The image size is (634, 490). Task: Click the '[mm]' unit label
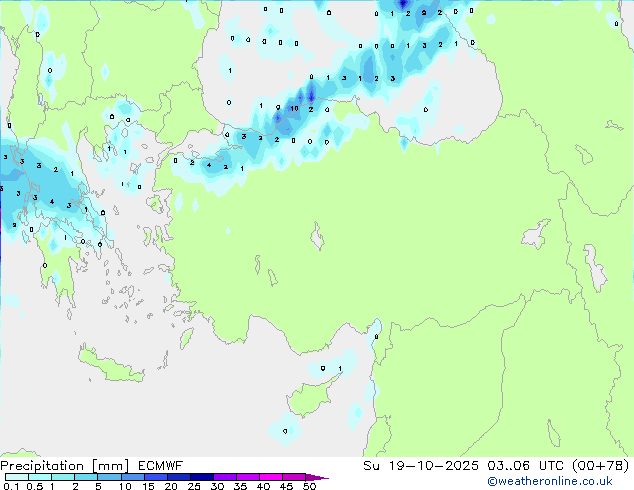click(110, 466)
